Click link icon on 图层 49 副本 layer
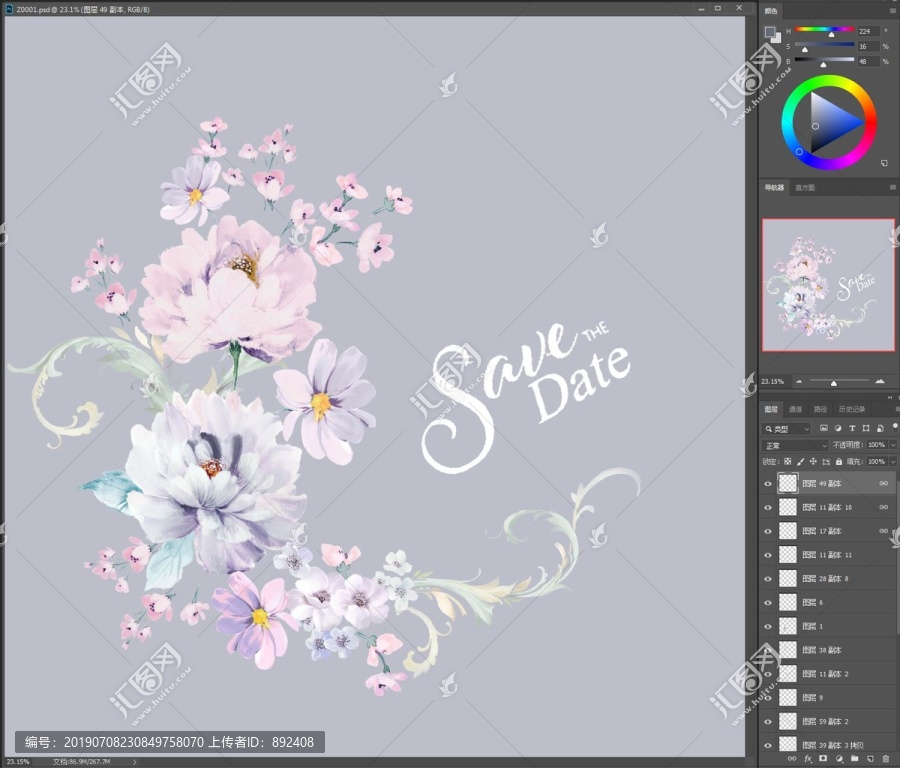This screenshot has width=900, height=768. click(884, 483)
